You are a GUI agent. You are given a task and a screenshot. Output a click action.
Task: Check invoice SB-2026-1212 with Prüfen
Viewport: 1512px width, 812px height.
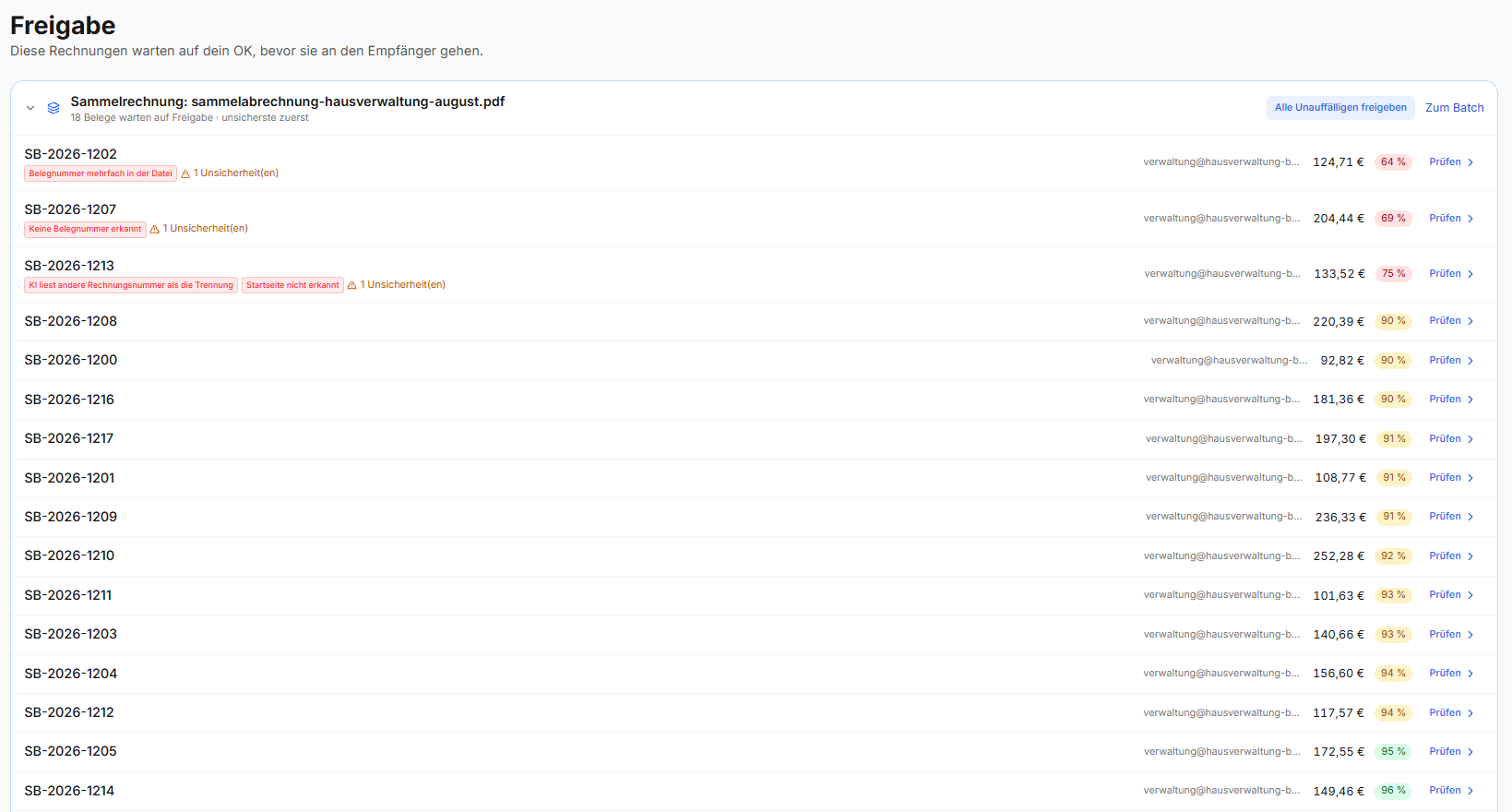1452,713
